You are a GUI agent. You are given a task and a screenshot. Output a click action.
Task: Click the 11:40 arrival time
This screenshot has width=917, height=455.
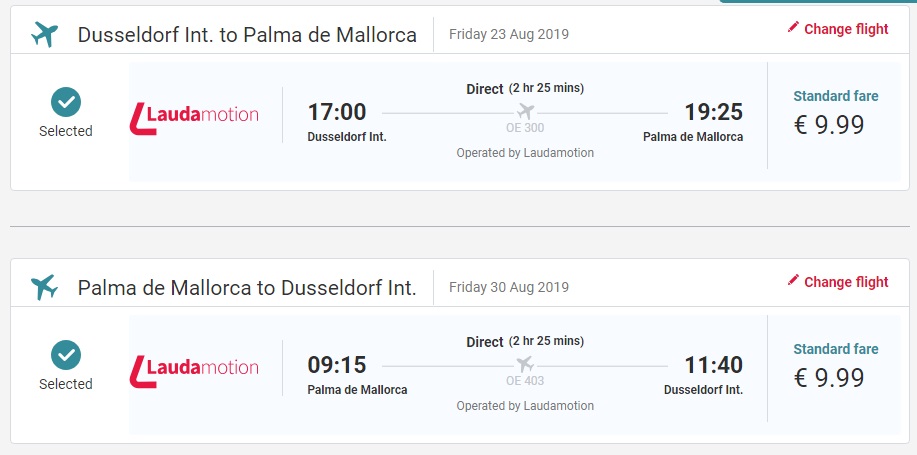pyautogui.click(x=713, y=365)
